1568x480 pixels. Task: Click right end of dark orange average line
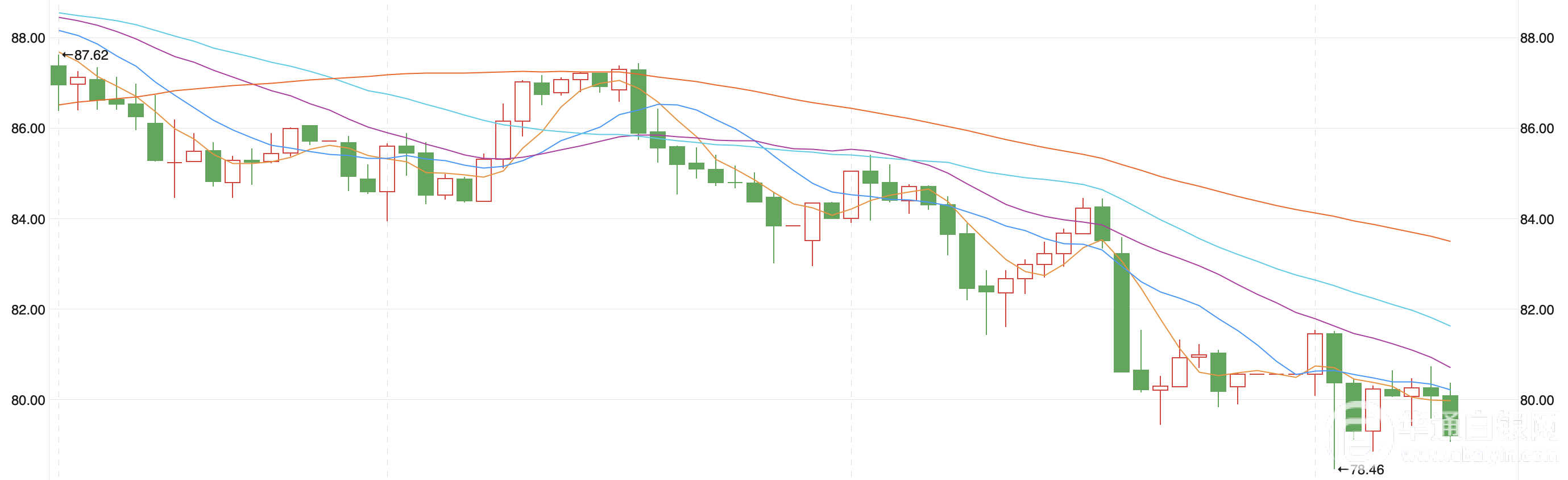coord(1450,241)
